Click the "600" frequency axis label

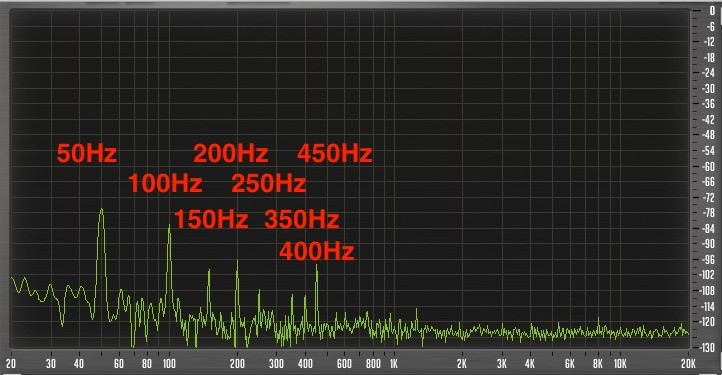click(x=344, y=364)
